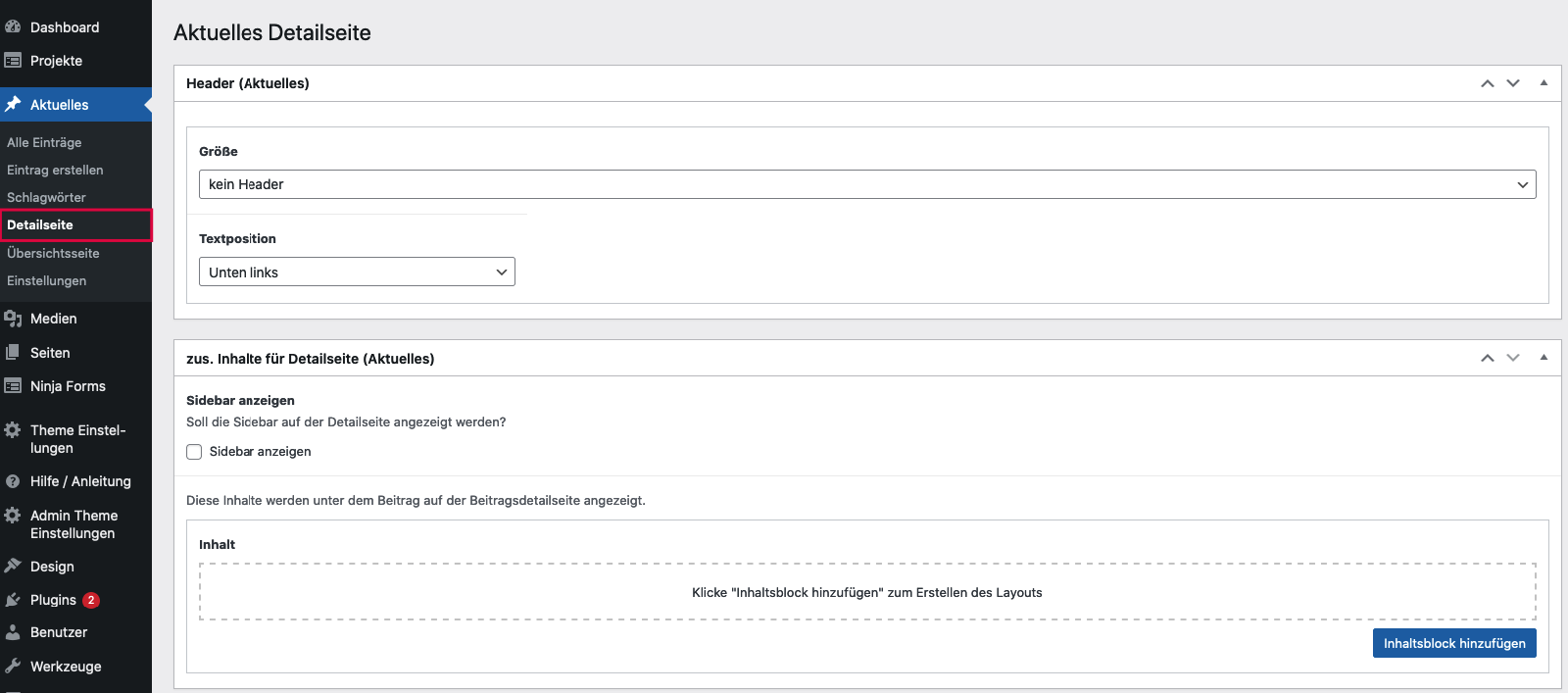Click the Design paintbrush icon
The width and height of the screenshot is (1568, 693).
pyautogui.click(x=13, y=567)
